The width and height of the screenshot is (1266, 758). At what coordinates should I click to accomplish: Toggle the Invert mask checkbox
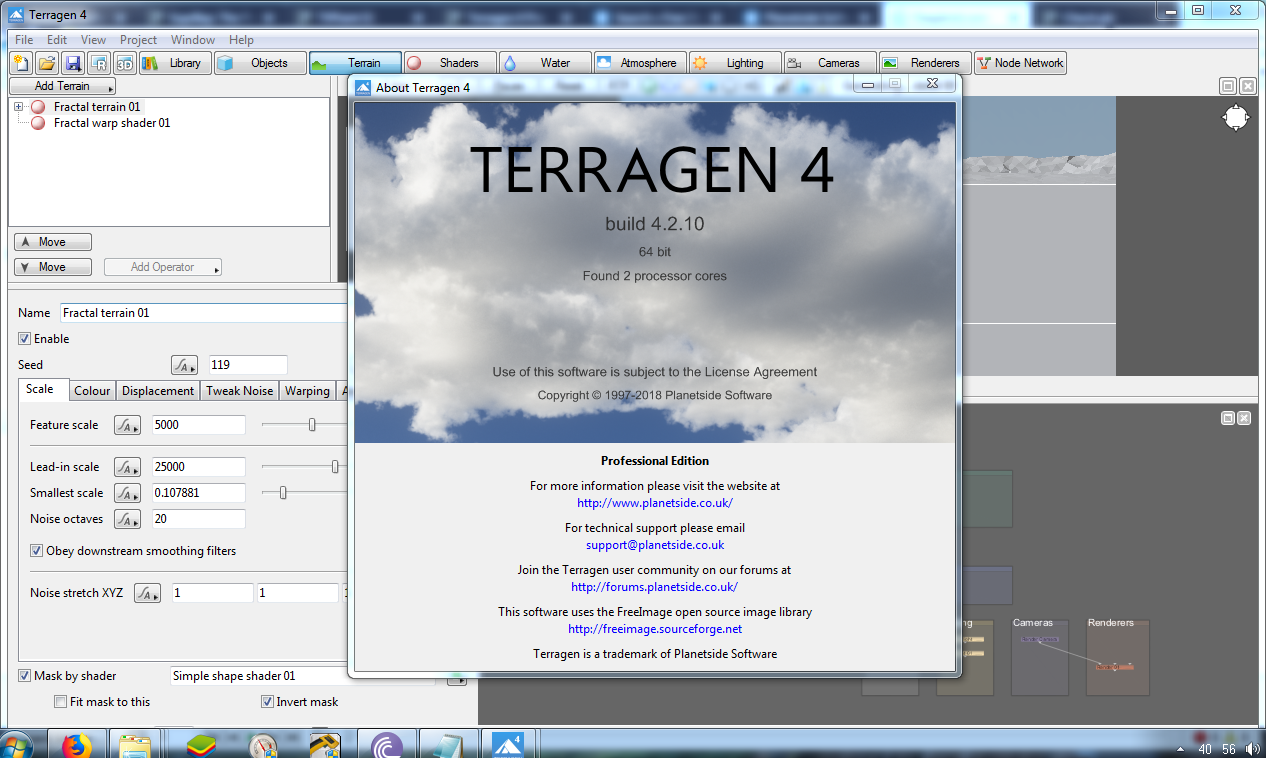[268, 702]
